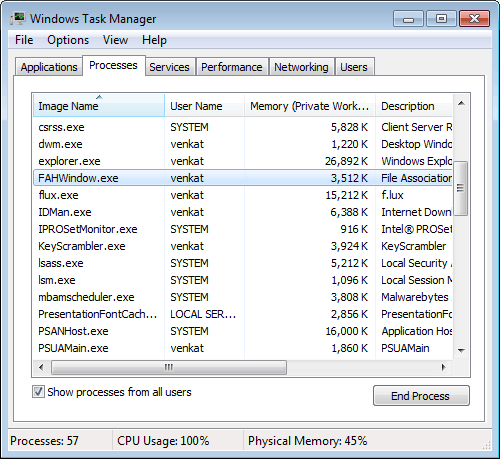Click the 16,000 K memory value

[346, 331]
